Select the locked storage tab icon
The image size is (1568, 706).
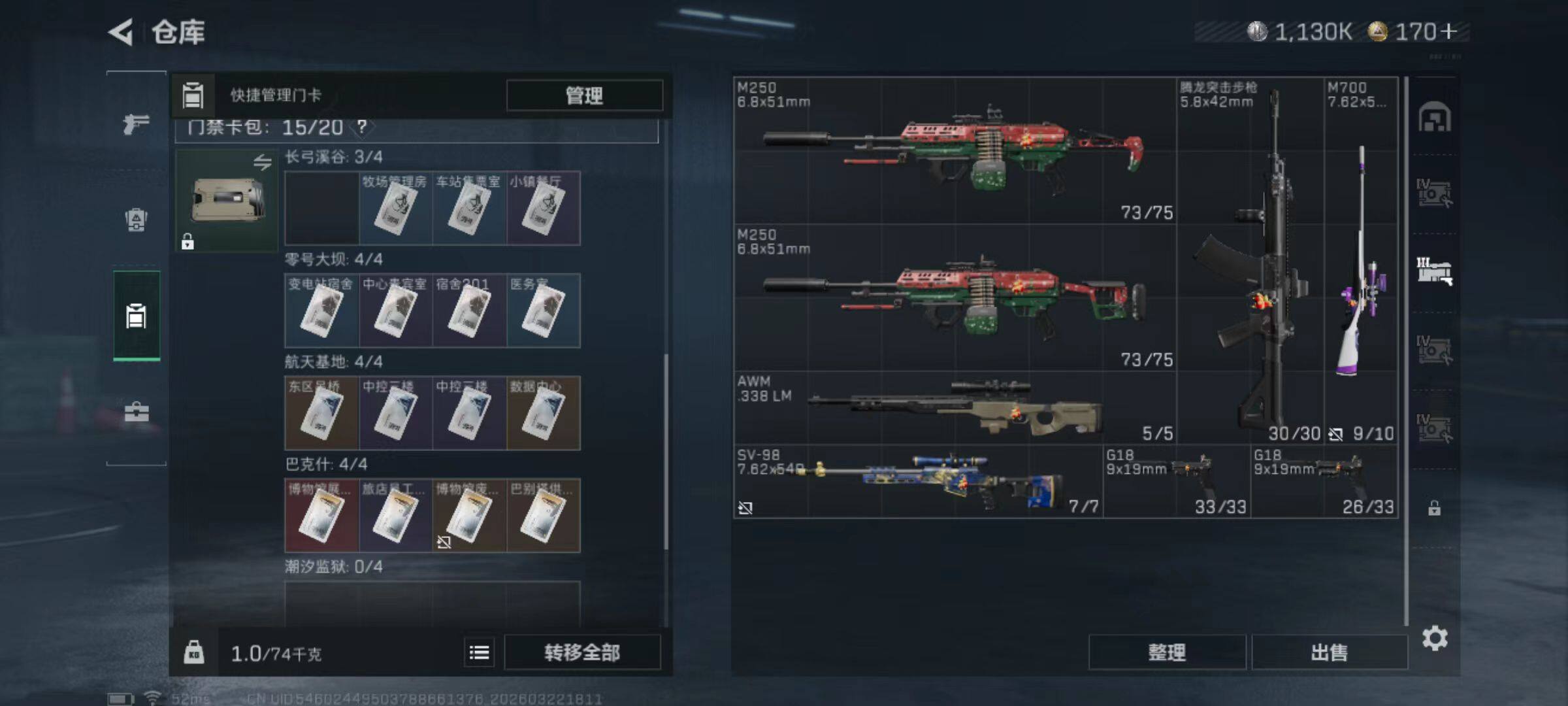(x=1434, y=508)
